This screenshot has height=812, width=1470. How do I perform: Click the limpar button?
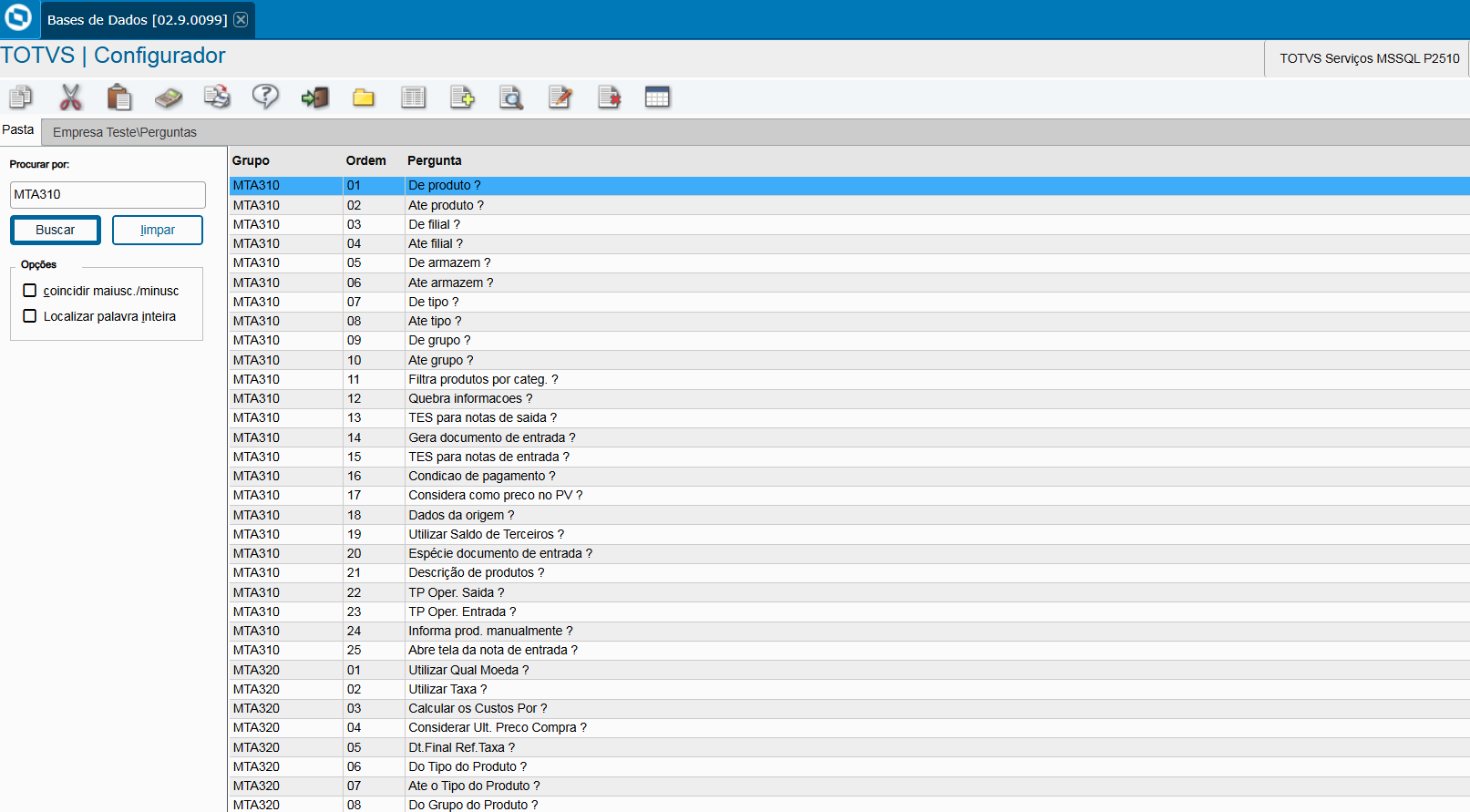(158, 230)
